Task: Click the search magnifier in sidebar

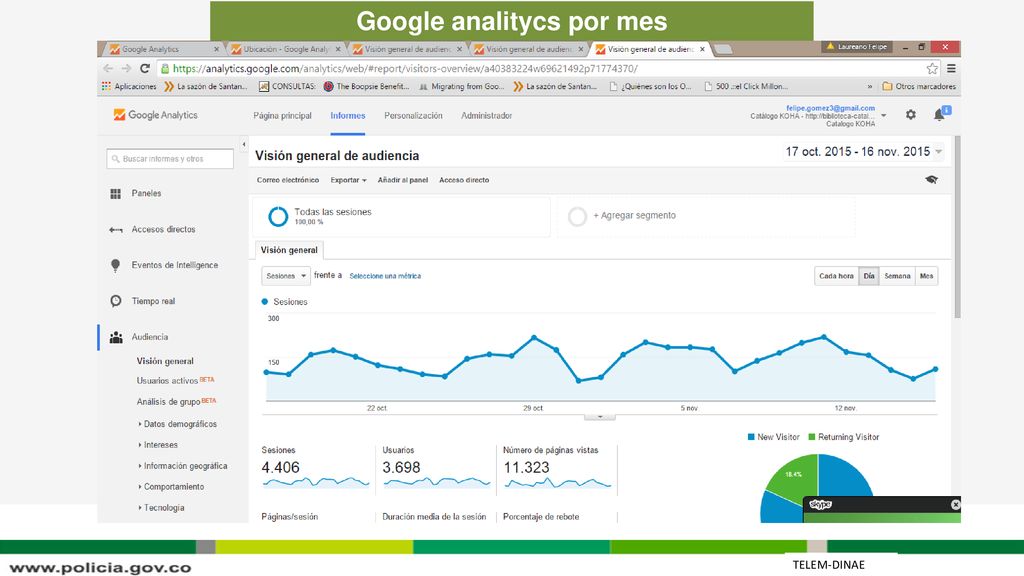Action: point(116,159)
